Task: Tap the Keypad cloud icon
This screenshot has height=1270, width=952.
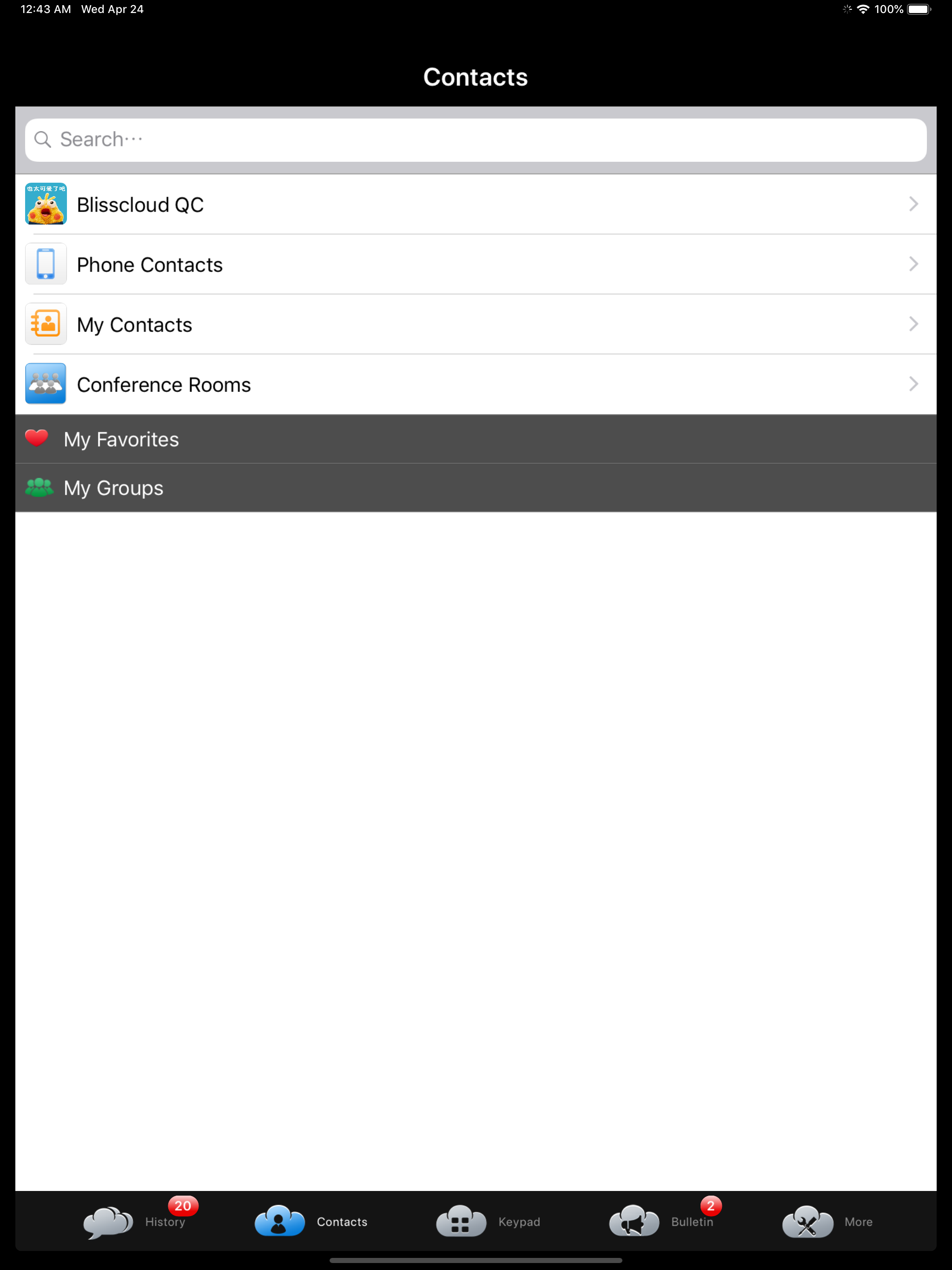Action: 461,1221
